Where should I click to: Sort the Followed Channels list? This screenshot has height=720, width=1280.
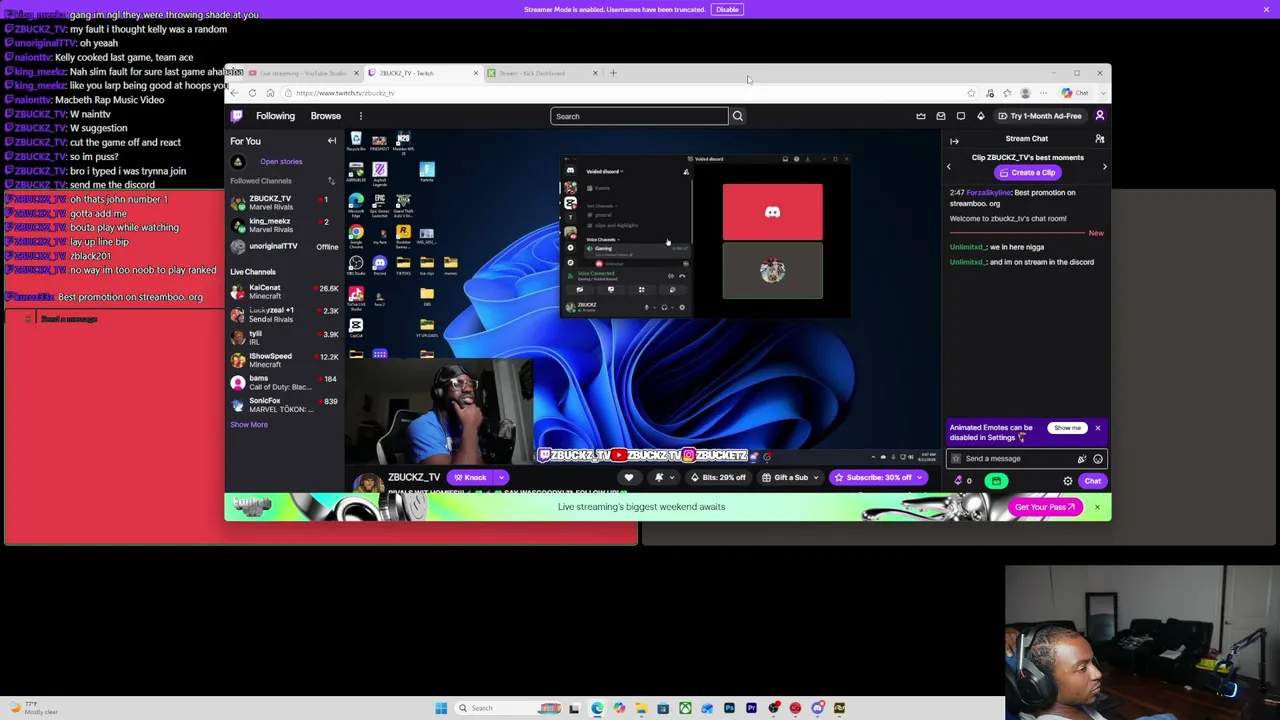tap(331, 181)
